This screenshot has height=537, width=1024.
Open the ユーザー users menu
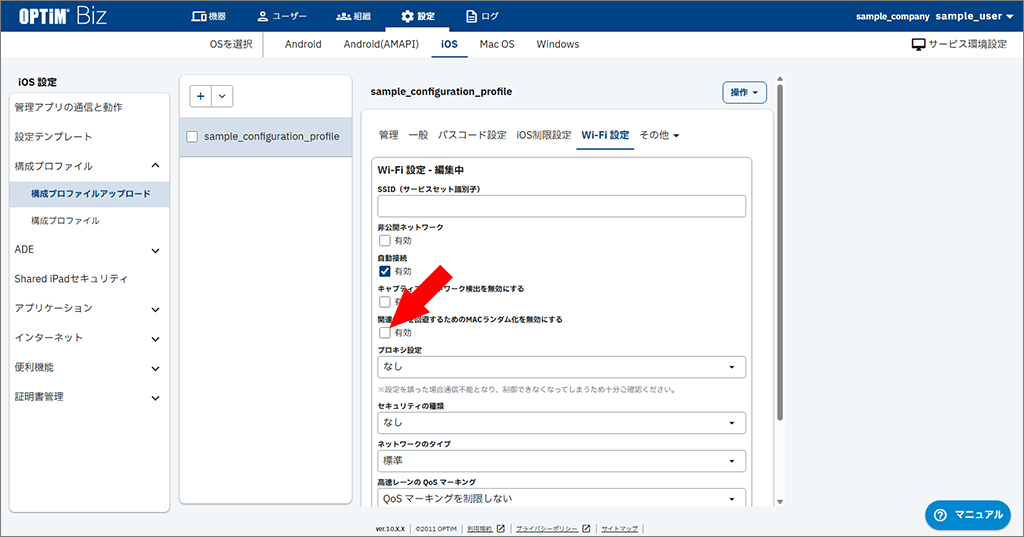(281, 16)
